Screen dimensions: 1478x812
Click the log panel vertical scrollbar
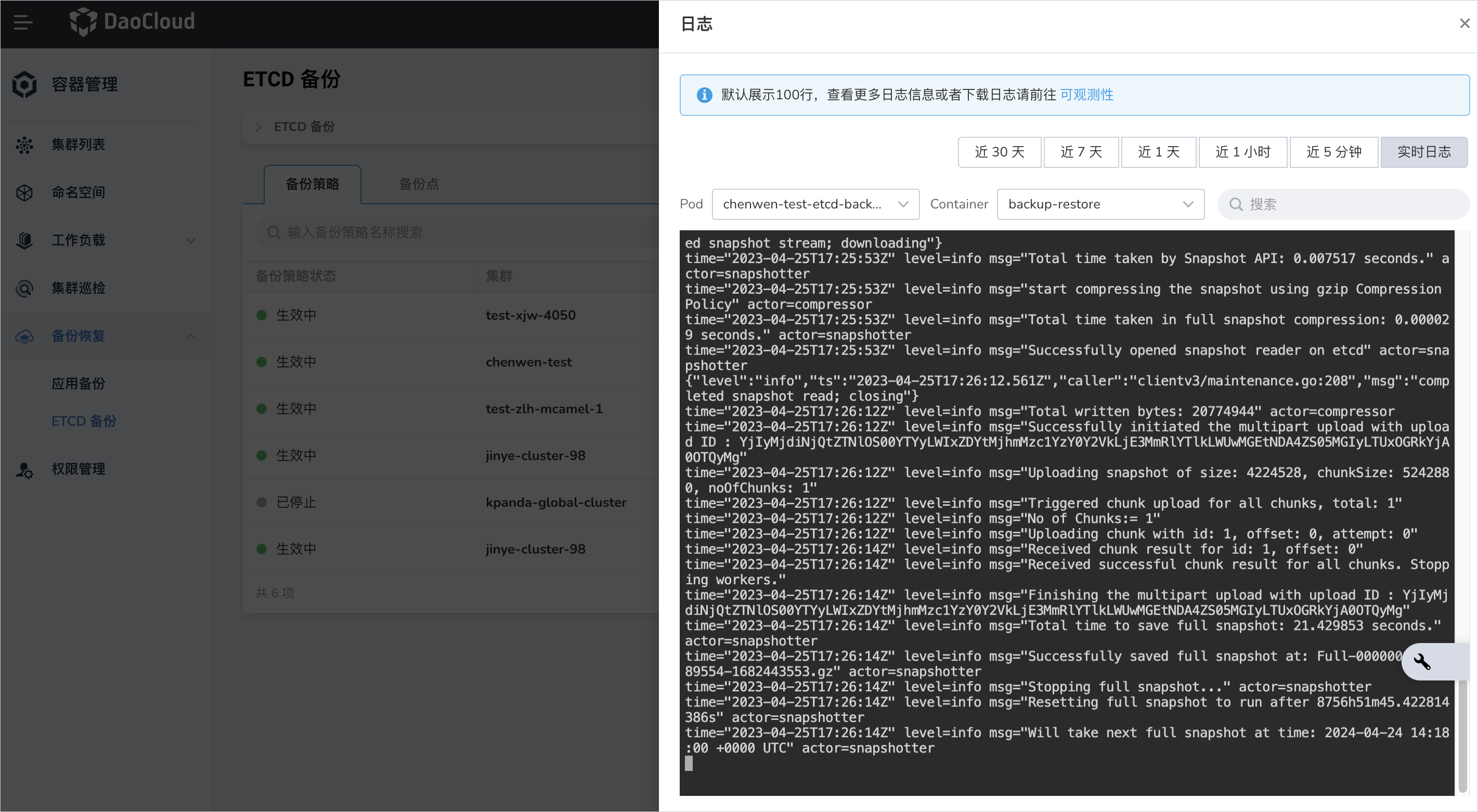coord(1462,737)
